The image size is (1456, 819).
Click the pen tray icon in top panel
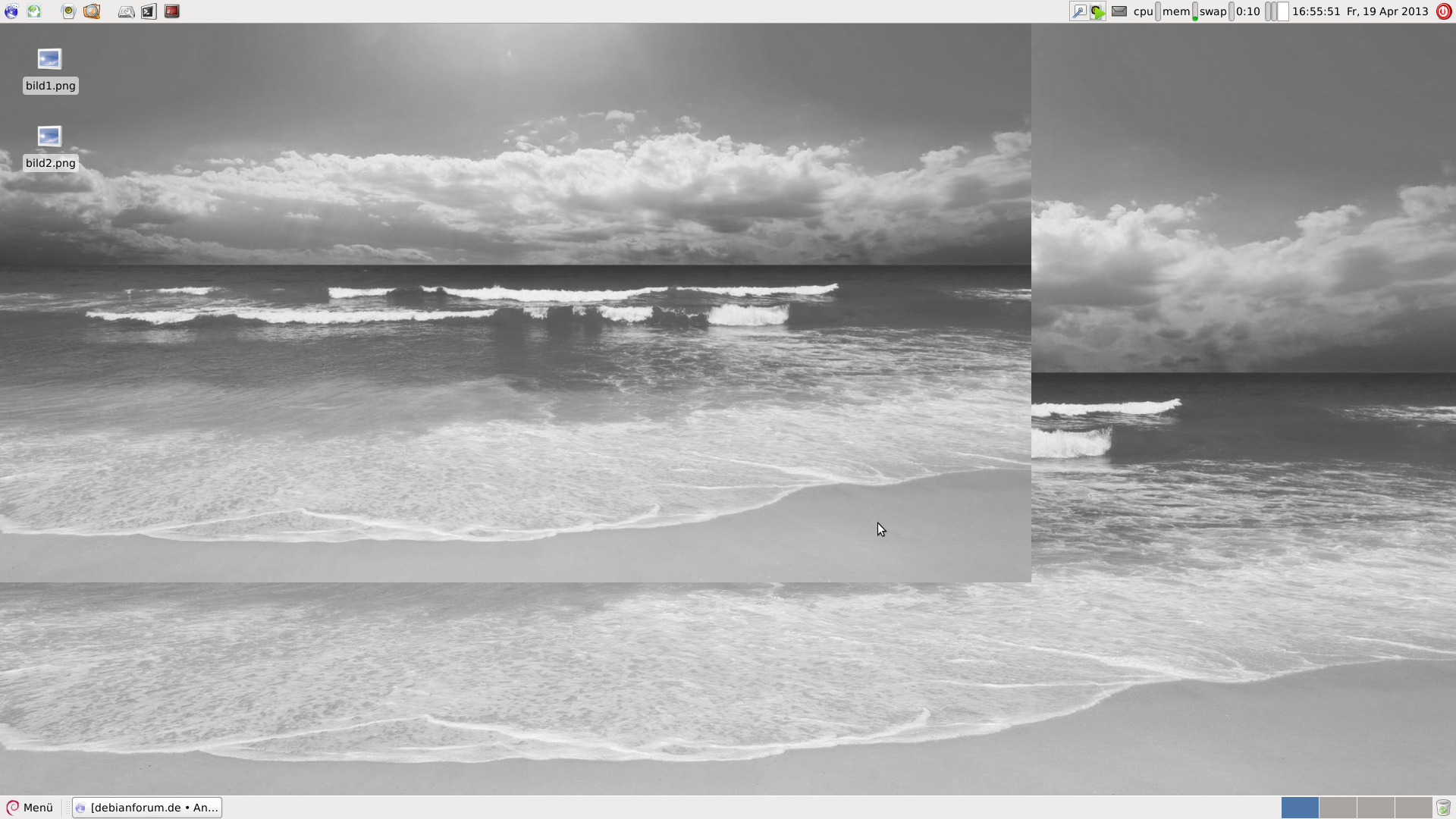tap(1078, 11)
